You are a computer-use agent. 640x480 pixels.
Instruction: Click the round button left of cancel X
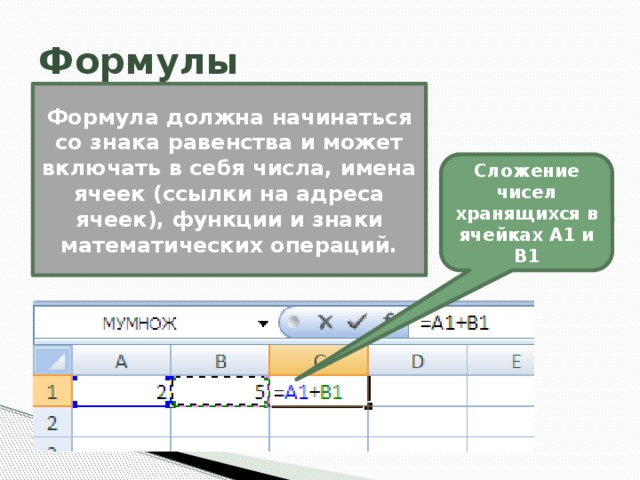click(292, 322)
